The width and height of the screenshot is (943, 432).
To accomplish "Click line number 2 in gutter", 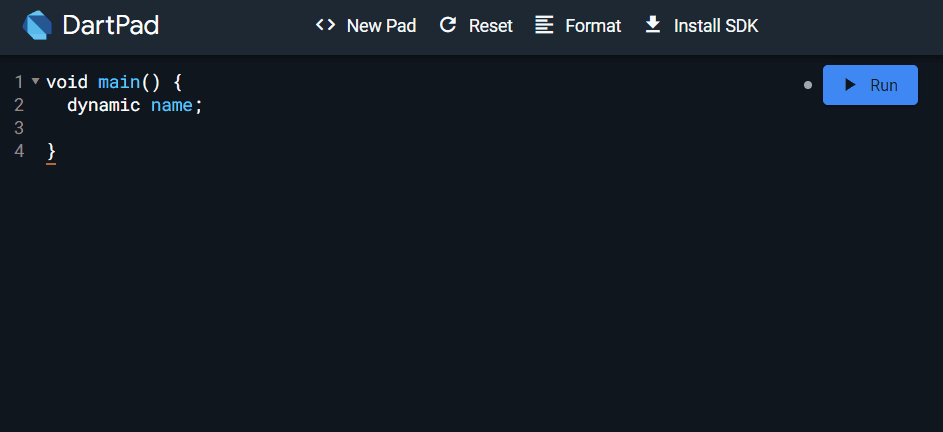I will [19, 105].
